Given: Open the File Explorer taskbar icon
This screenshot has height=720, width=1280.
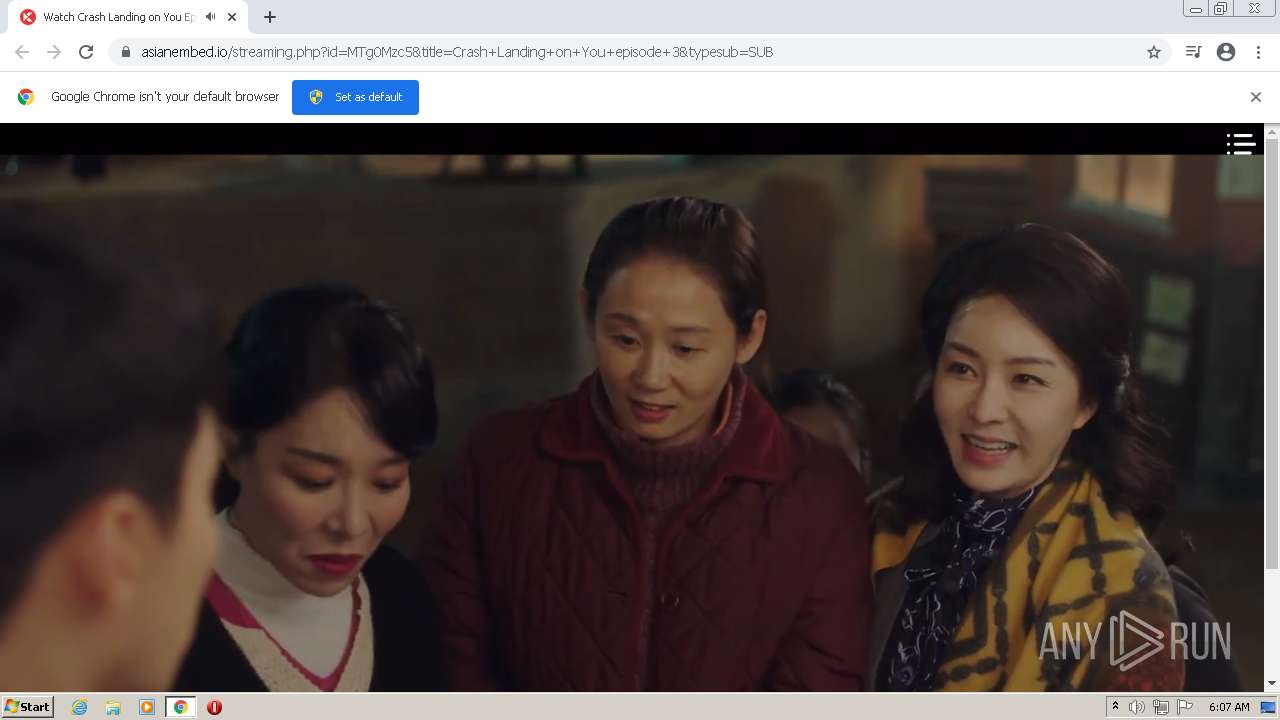Looking at the screenshot, I should (x=113, y=707).
